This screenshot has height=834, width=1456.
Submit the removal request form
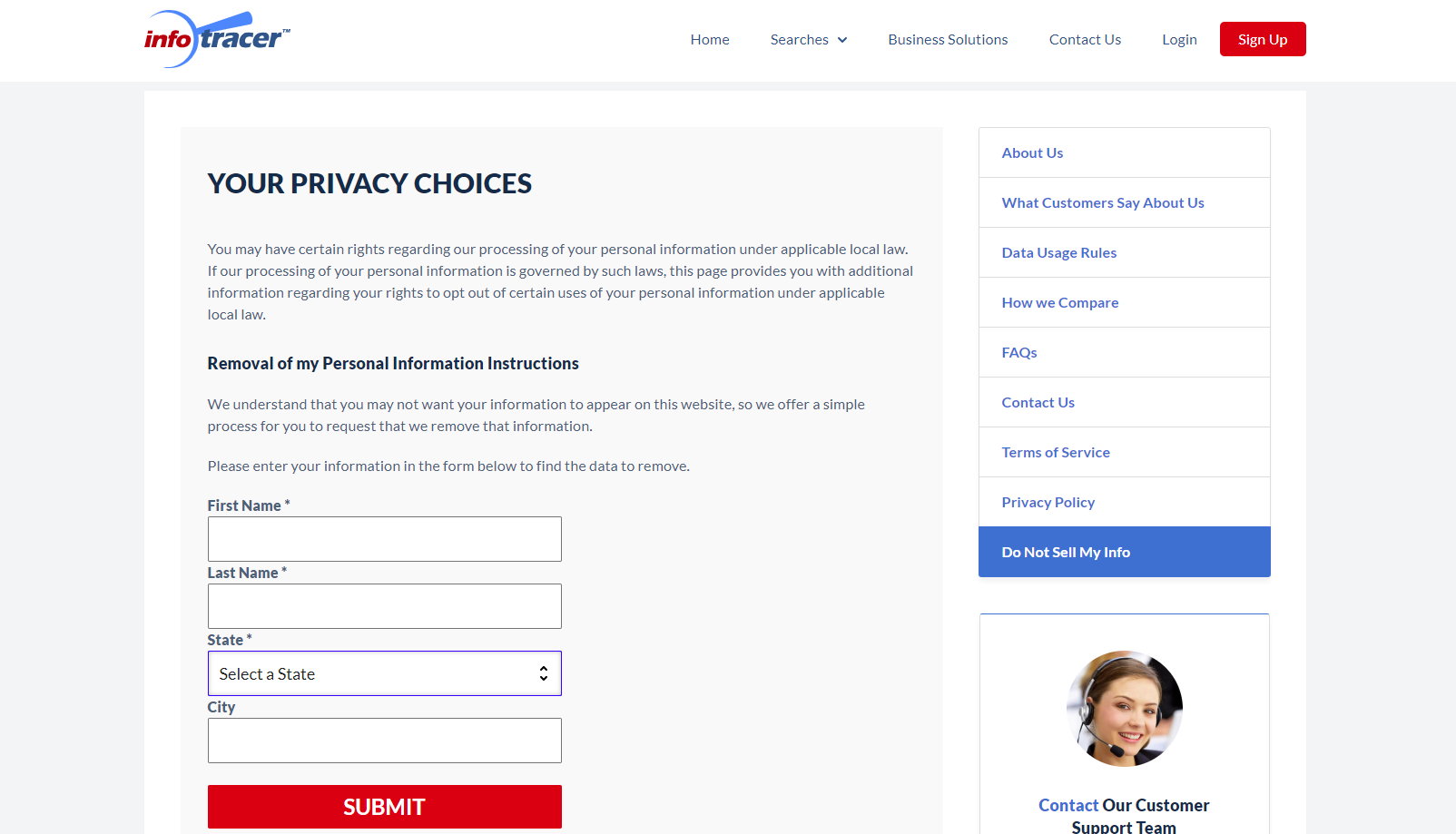384,807
